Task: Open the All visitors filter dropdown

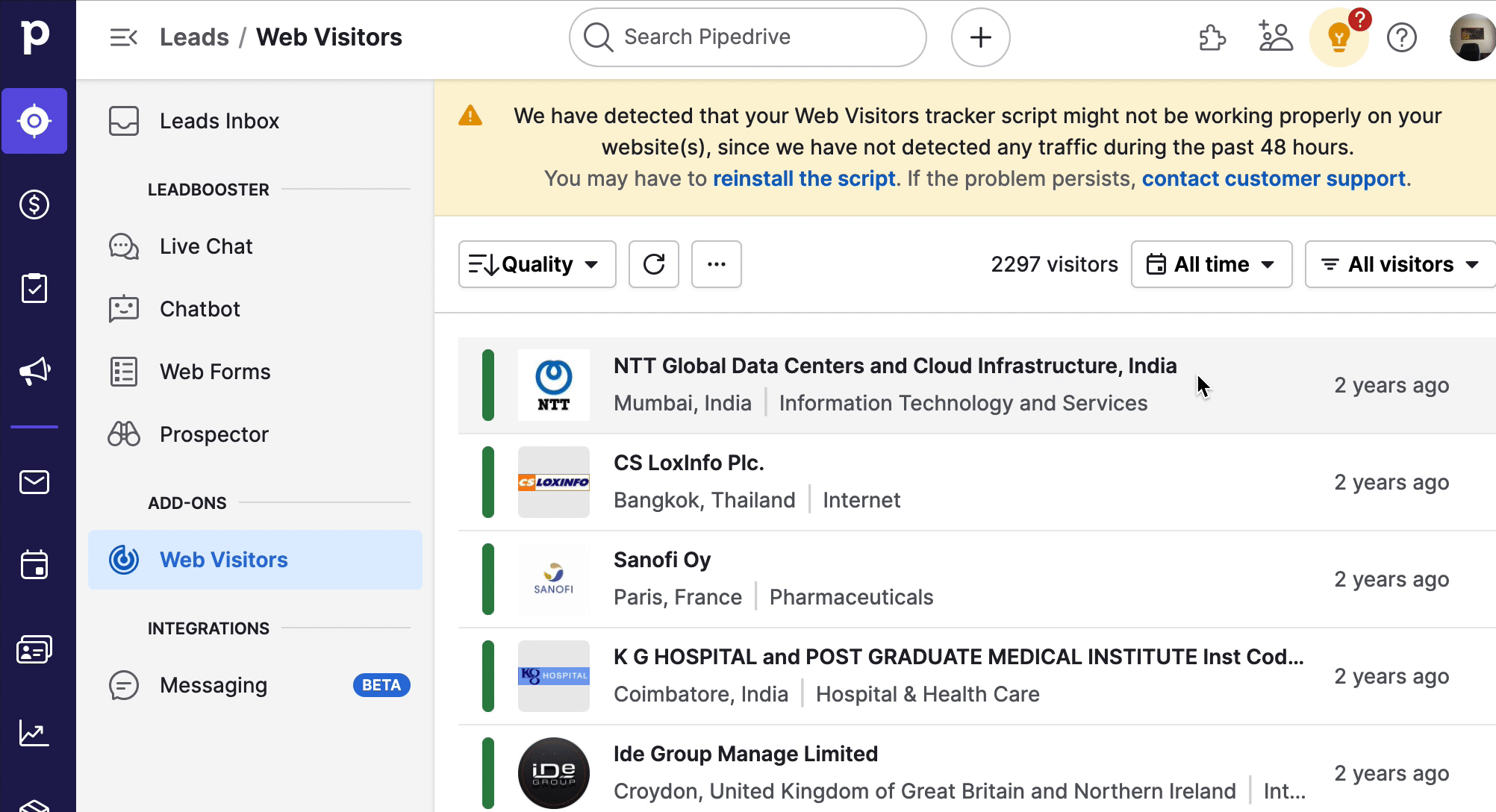Action: tap(1399, 264)
